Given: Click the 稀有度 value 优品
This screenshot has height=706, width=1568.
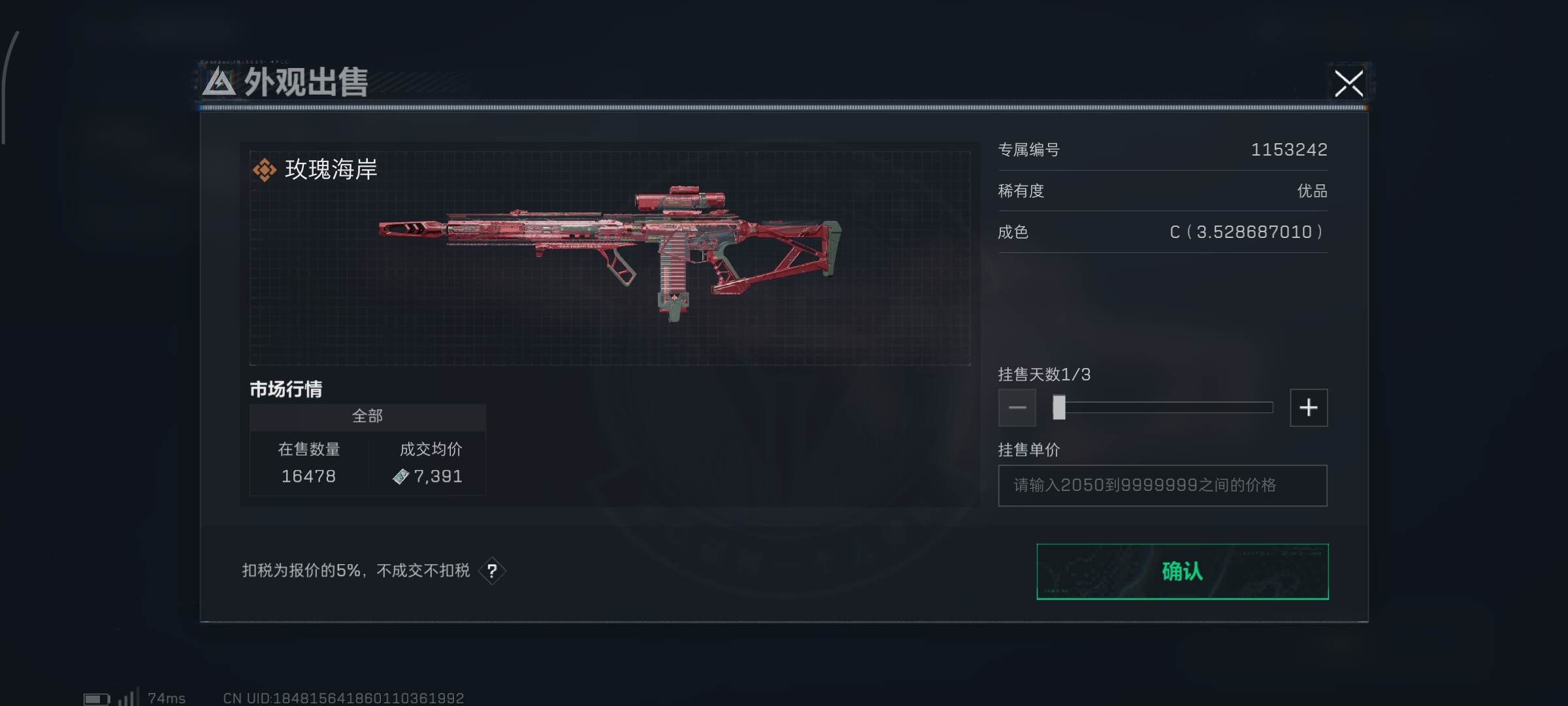Looking at the screenshot, I should coord(1312,191).
